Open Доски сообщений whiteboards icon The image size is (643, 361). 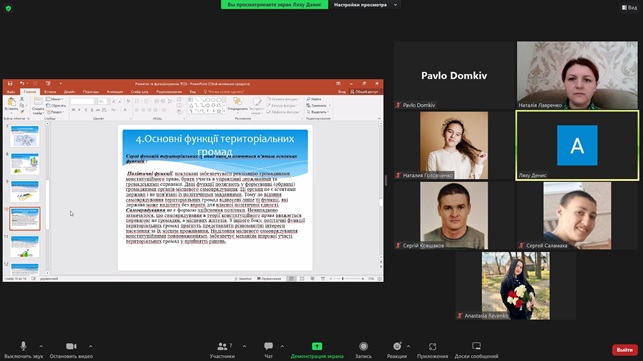click(476, 346)
